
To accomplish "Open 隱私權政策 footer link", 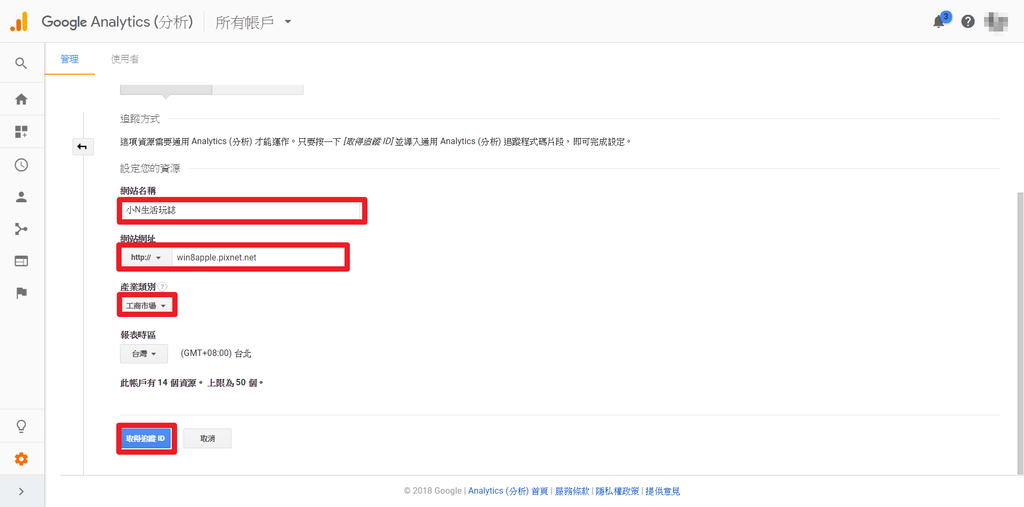I will click(617, 491).
